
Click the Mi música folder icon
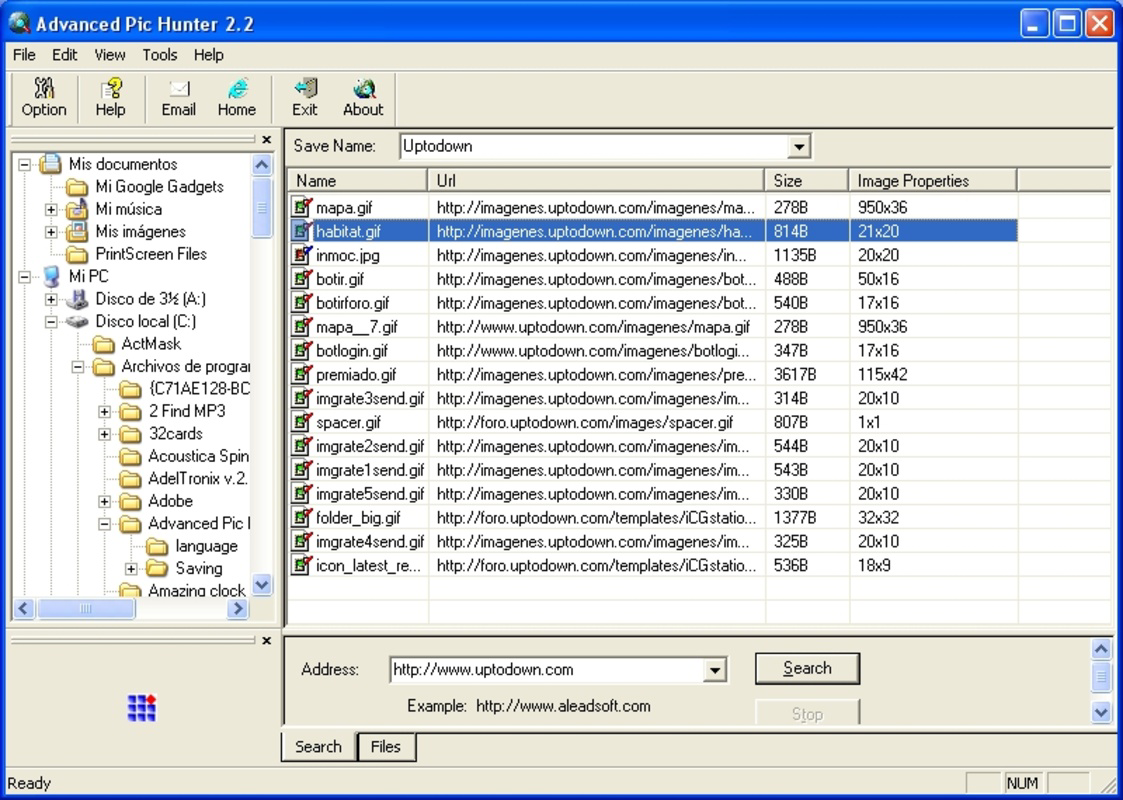pos(77,209)
